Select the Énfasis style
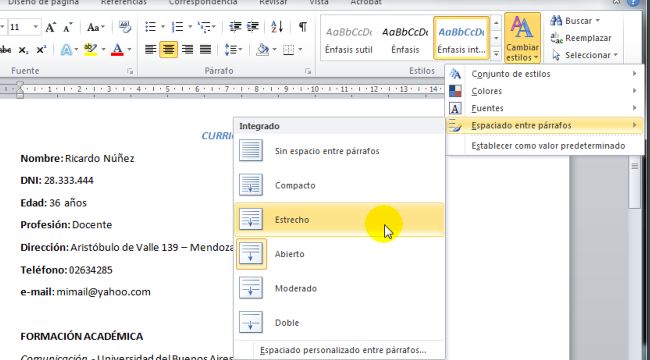Screen dimensions: 650x360 405,39
